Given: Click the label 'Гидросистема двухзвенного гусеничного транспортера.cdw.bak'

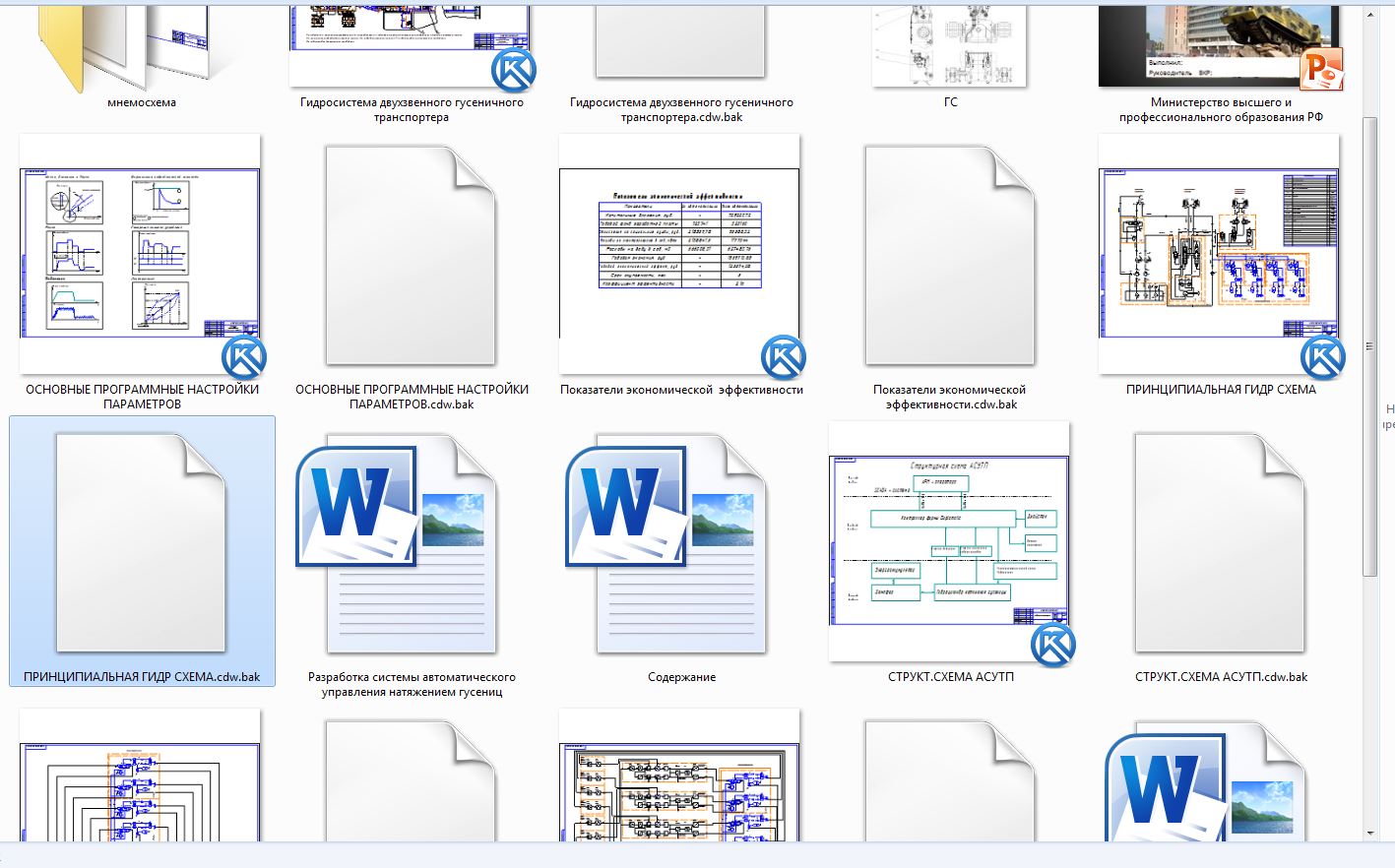Looking at the screenshot, I should [x=681, y=109].
